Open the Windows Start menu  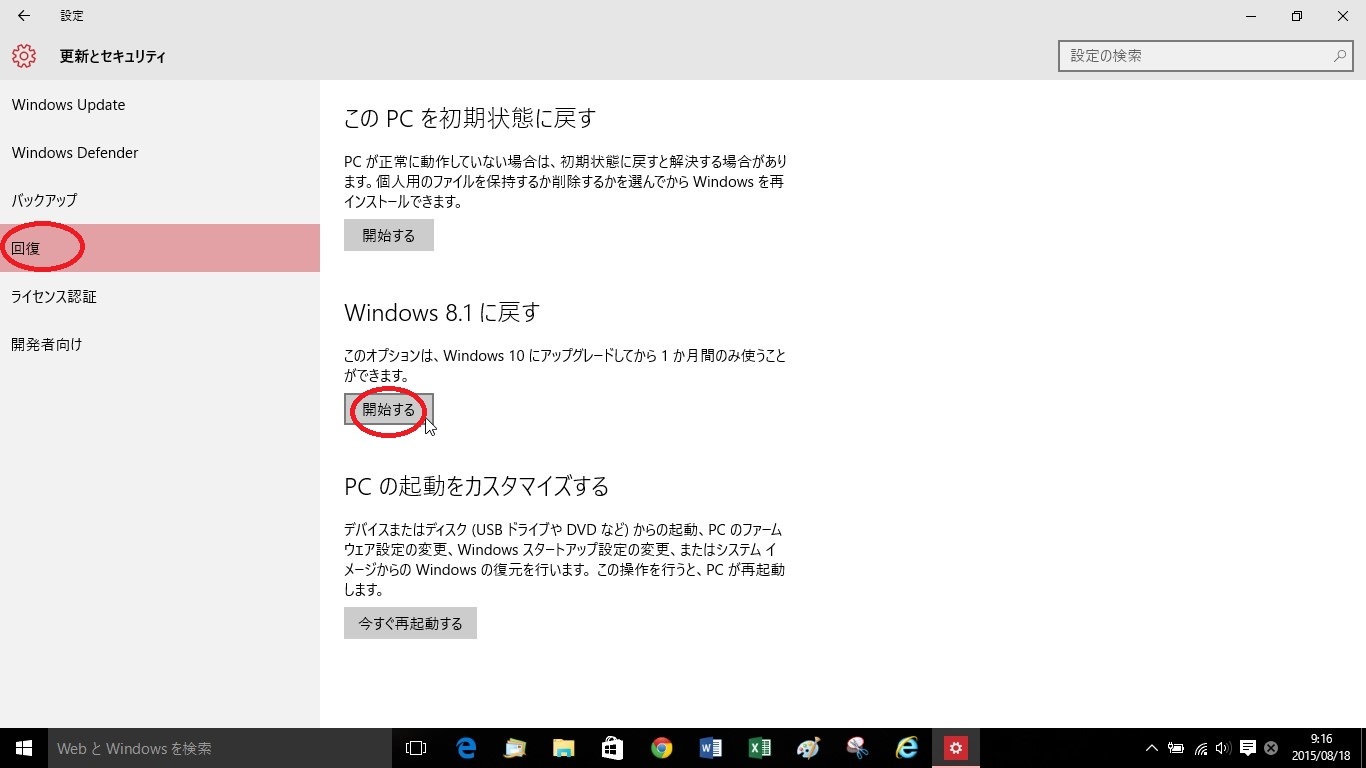pos(24,748)
